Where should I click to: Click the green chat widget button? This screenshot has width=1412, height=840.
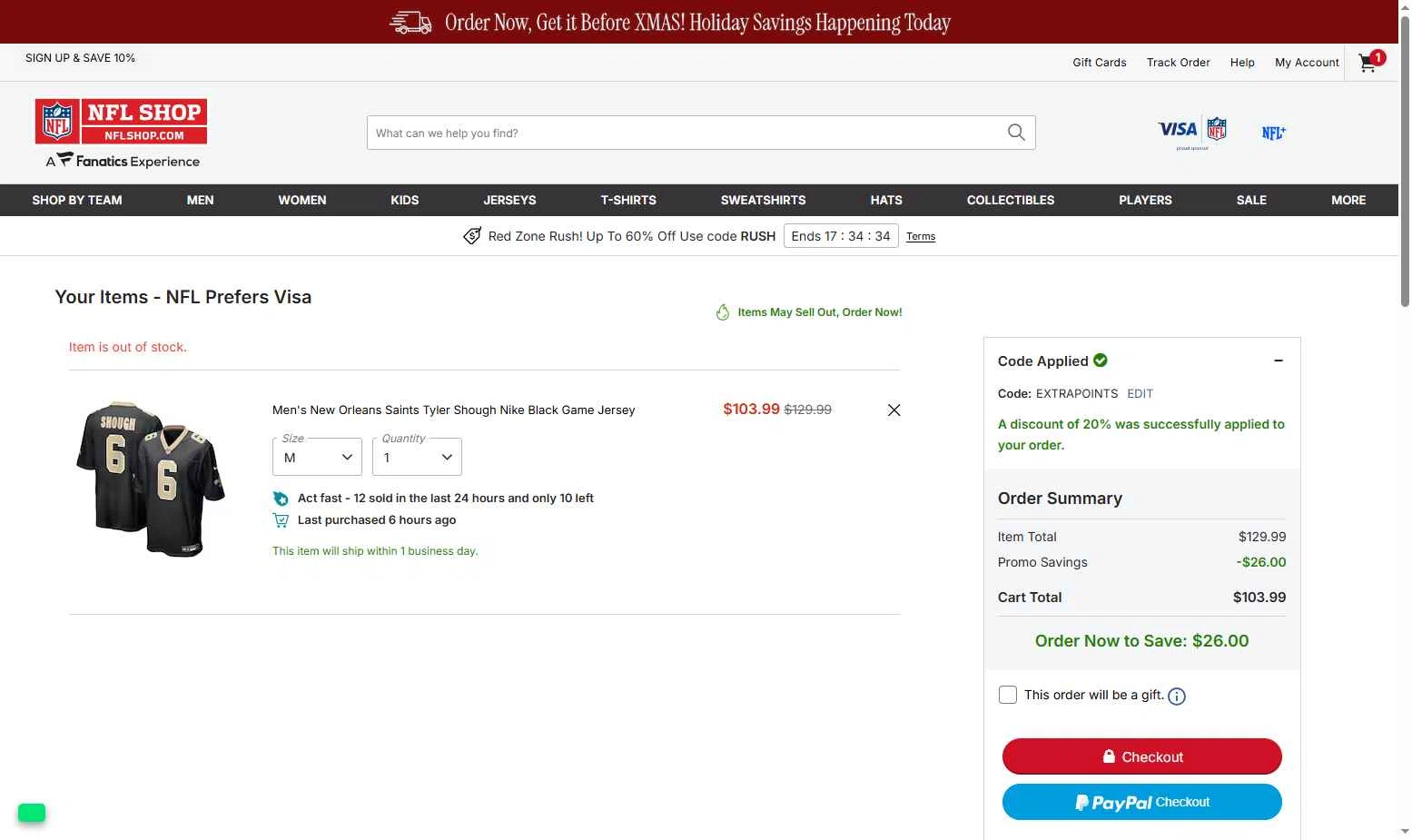coord(32,813)
